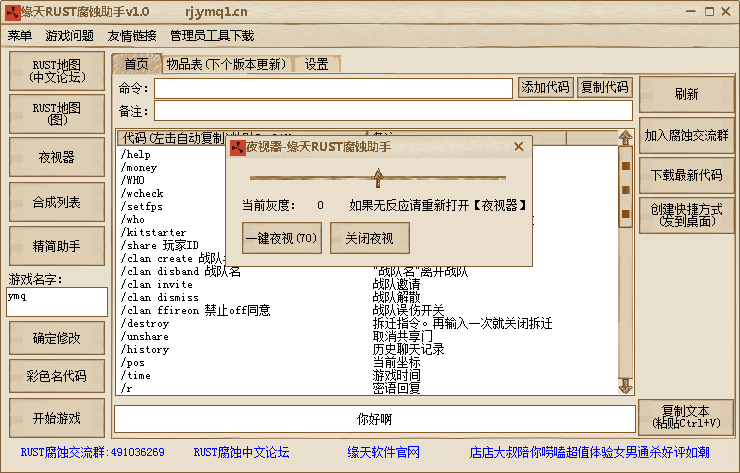
Task: Select the /share 玩家ID row
Action: pos(160,245)
